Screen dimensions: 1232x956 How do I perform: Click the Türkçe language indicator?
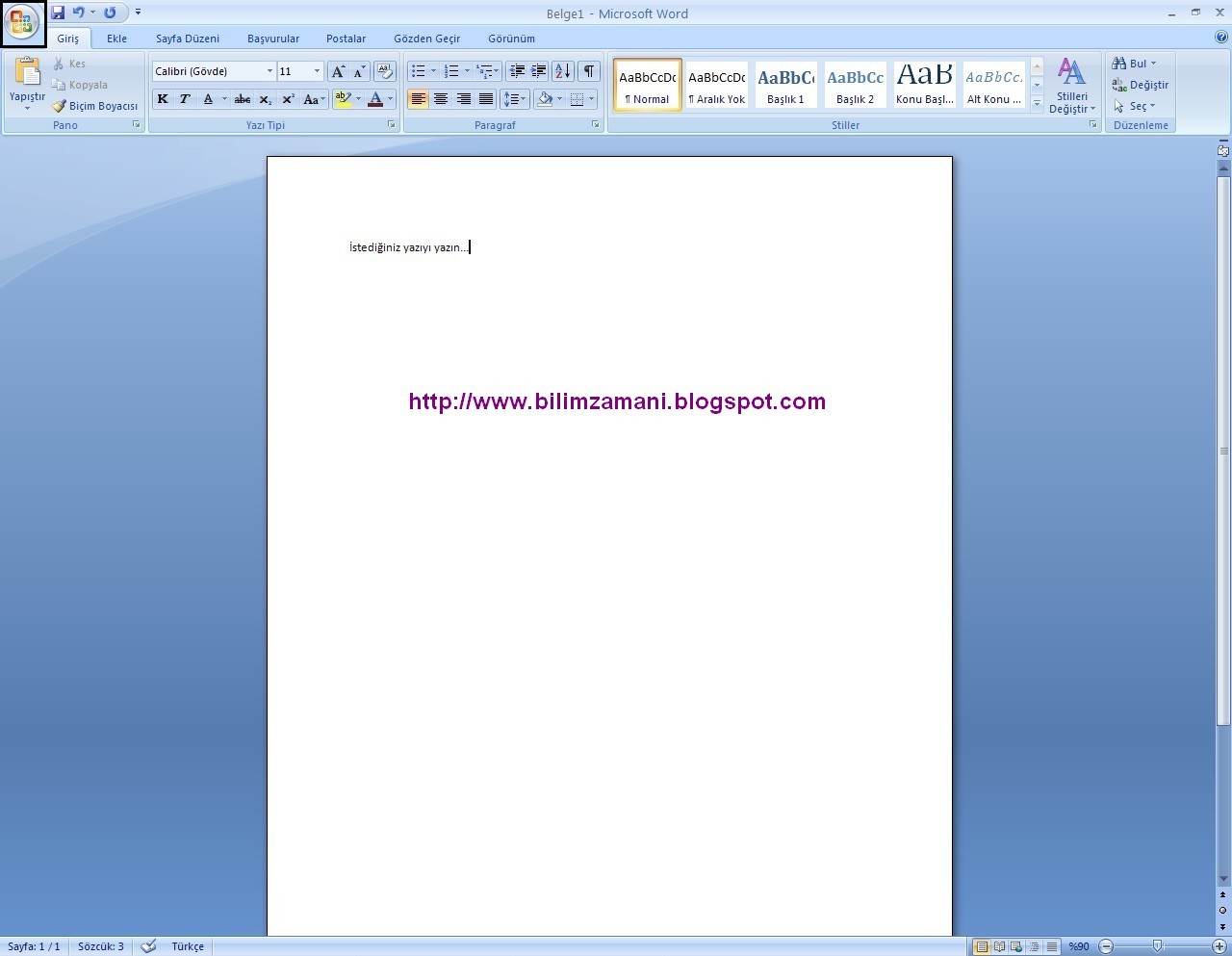tap(188, 946)
